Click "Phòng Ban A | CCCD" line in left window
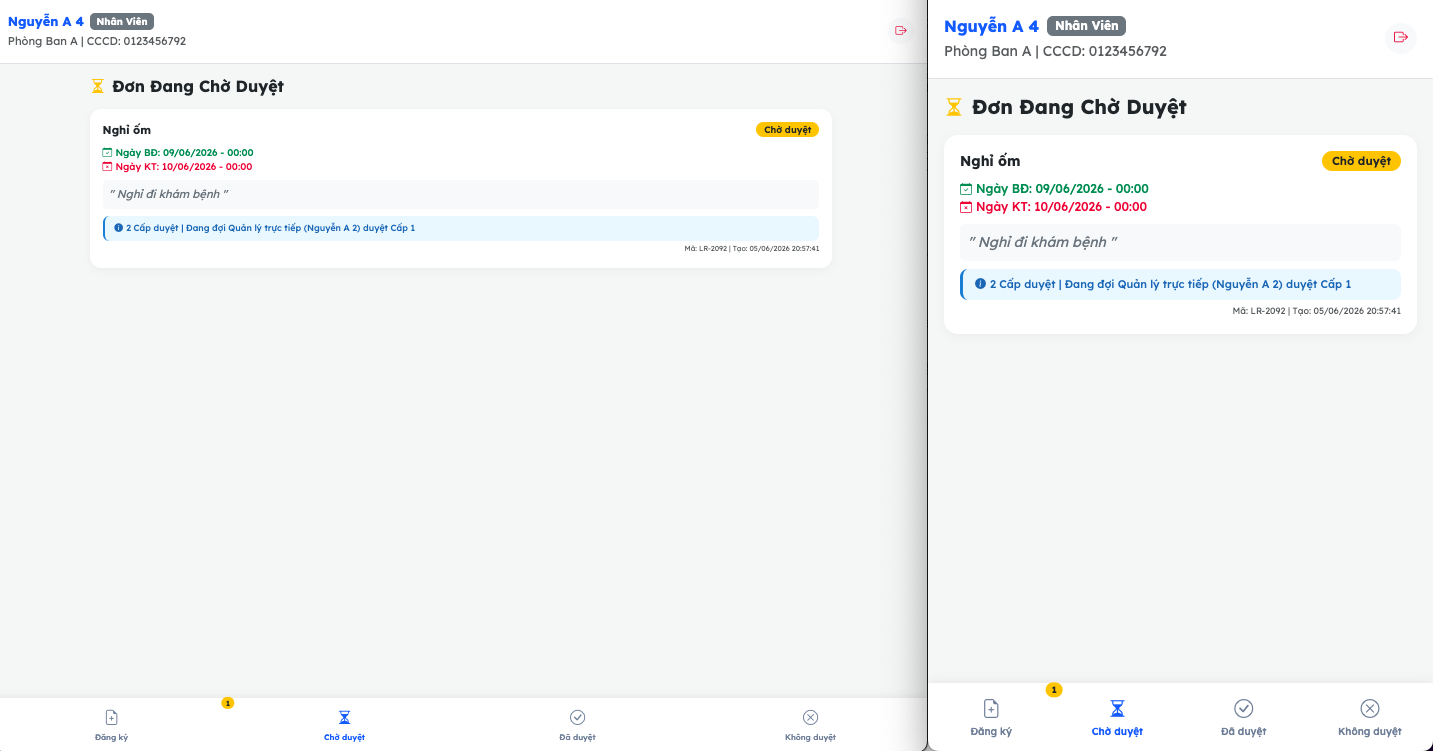Image resolution: width=1433 pixels, height=751 pixels. pos(97,41)
